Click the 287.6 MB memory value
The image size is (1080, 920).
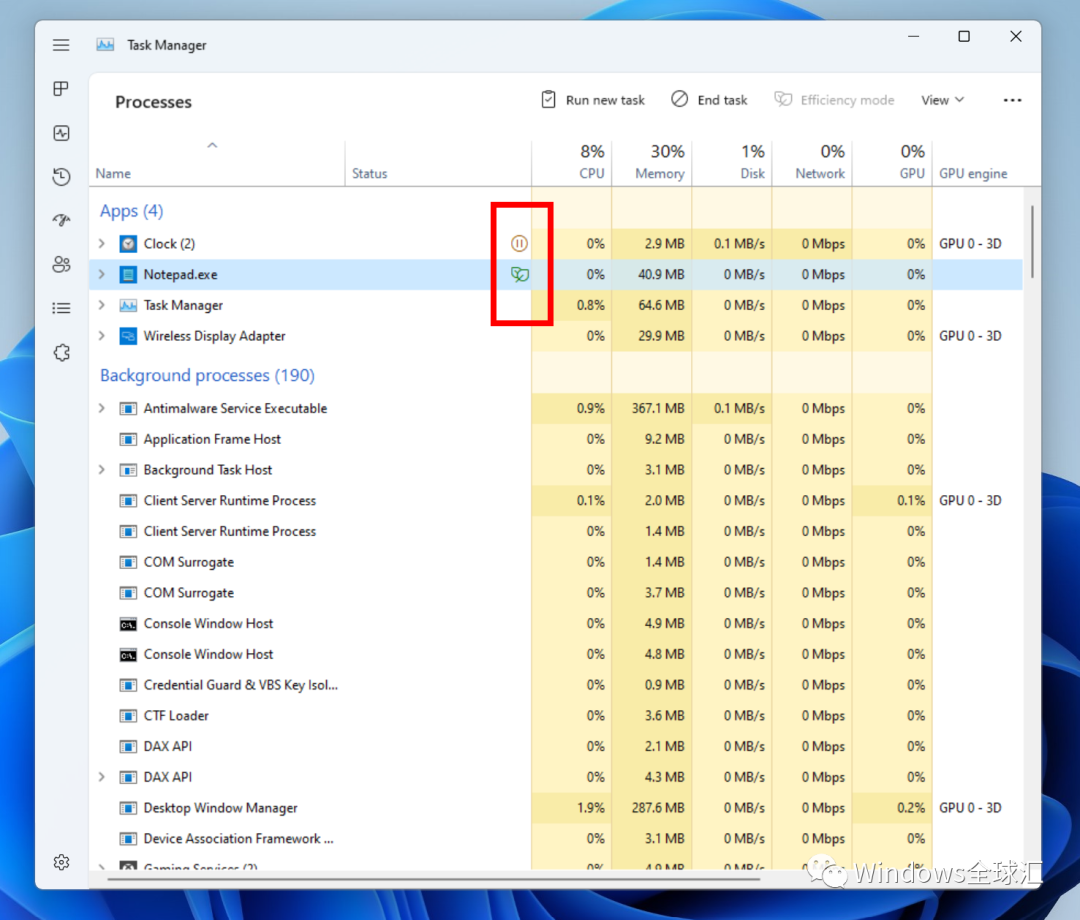(658, 808)
